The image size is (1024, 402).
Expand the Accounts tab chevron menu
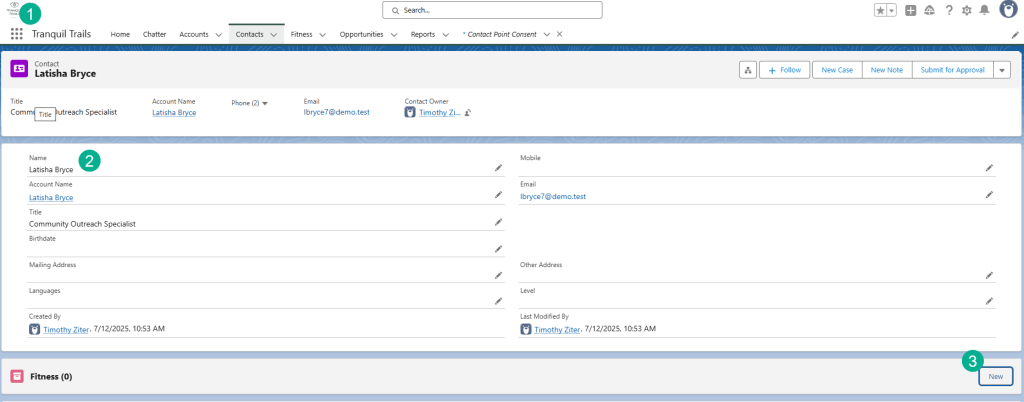tap(218, 34)
